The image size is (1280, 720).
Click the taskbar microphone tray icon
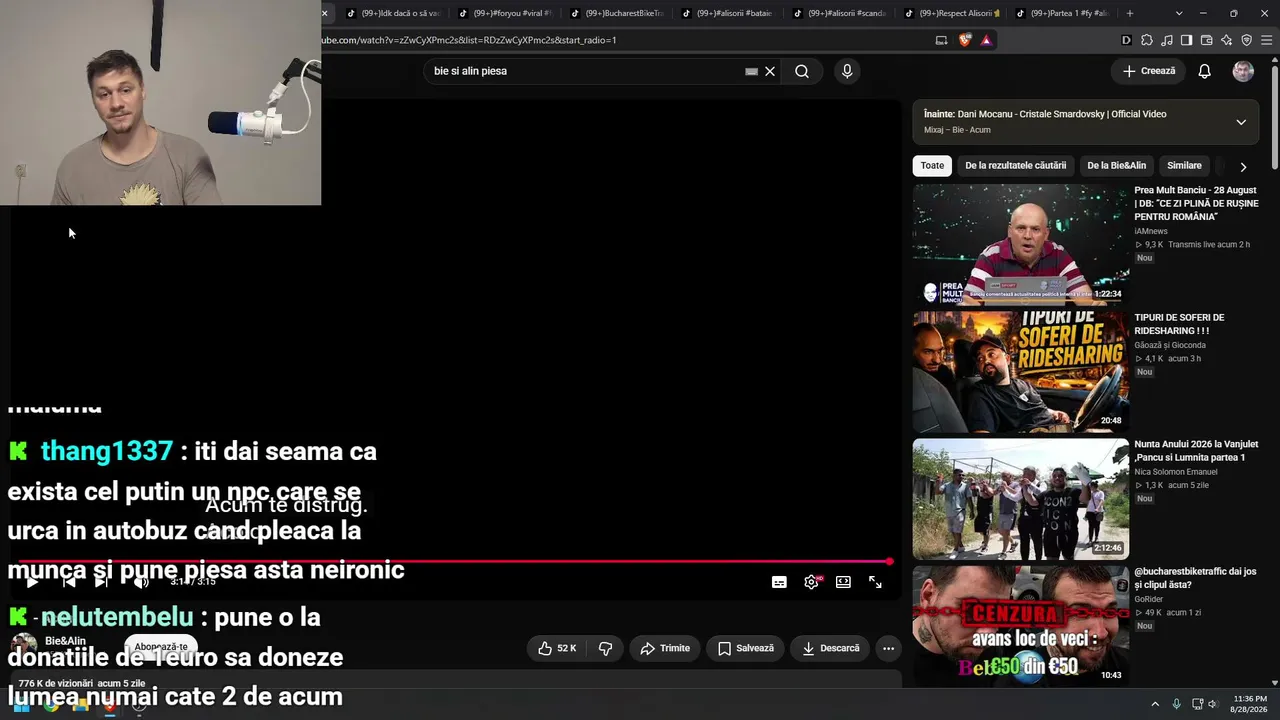tap(1176, 704)
